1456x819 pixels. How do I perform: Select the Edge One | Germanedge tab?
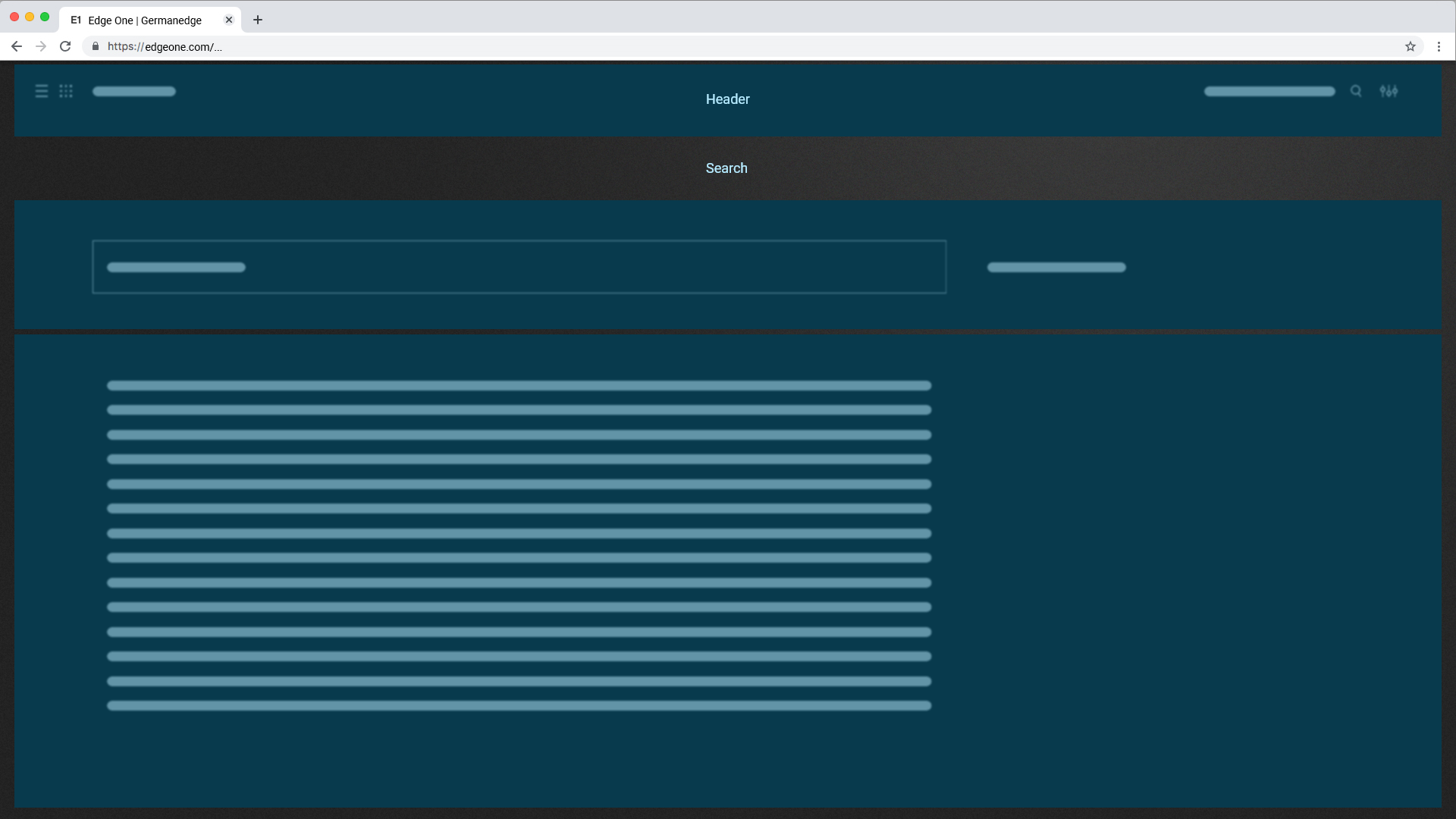point(144,20)
